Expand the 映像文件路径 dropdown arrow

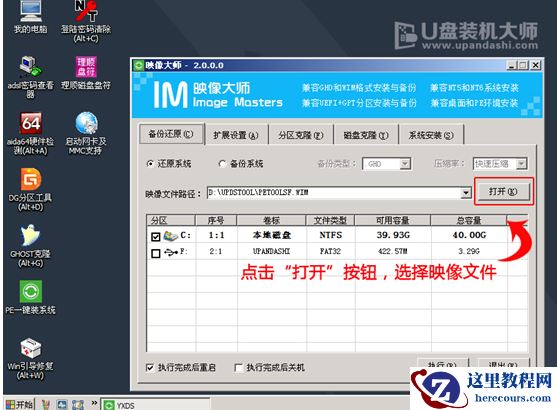pyautogui.click(x=466, y=193)
